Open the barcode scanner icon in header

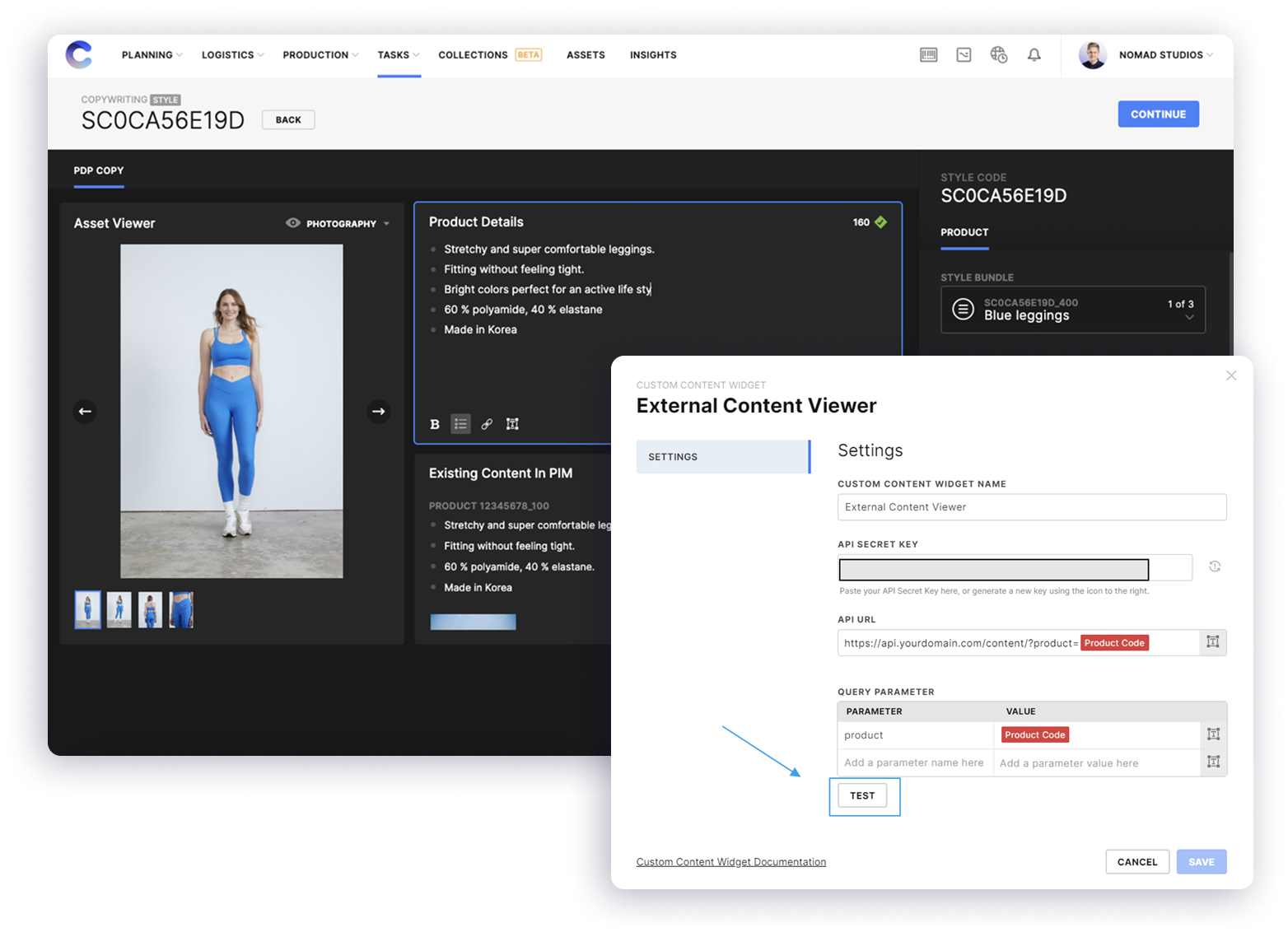tap(928, 54)
